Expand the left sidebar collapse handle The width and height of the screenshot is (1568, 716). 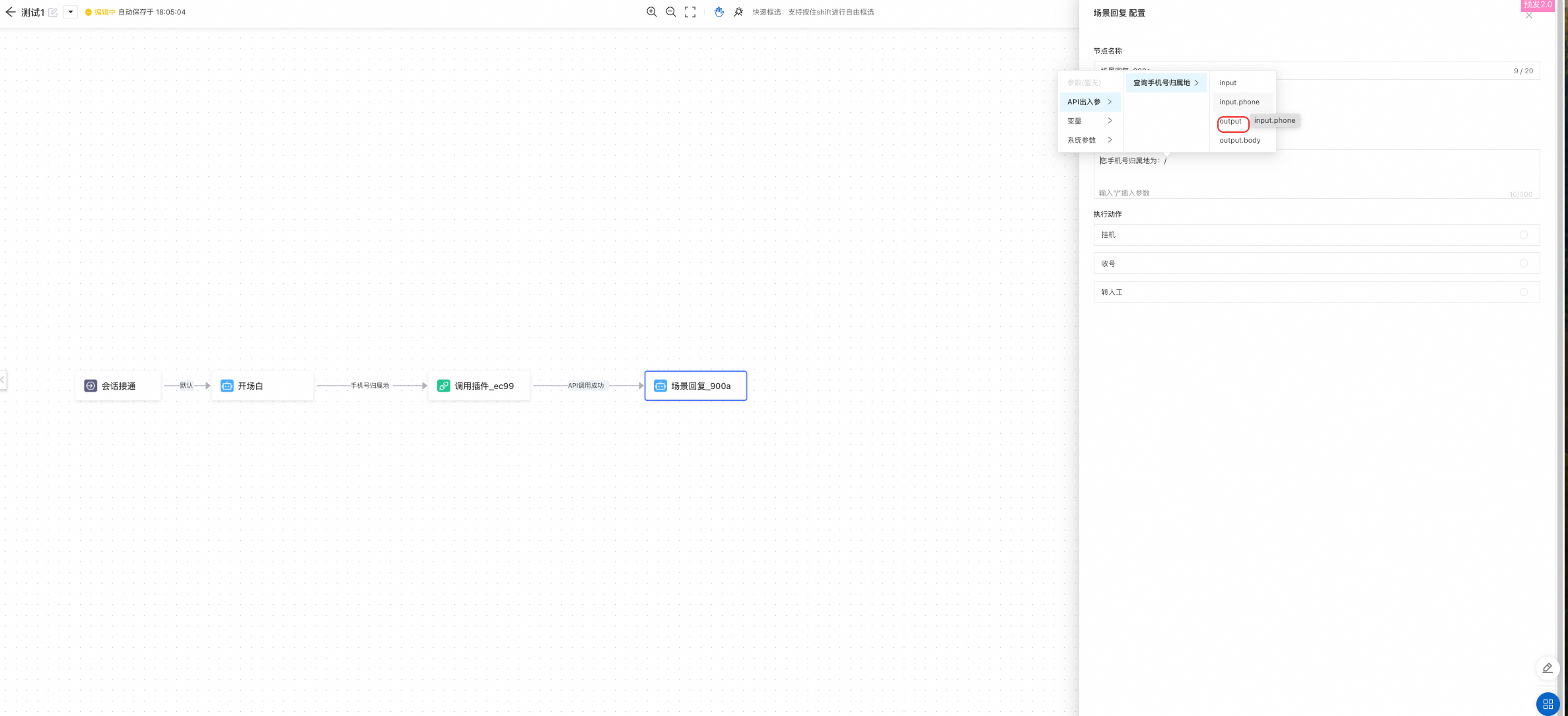coord(3,380)
